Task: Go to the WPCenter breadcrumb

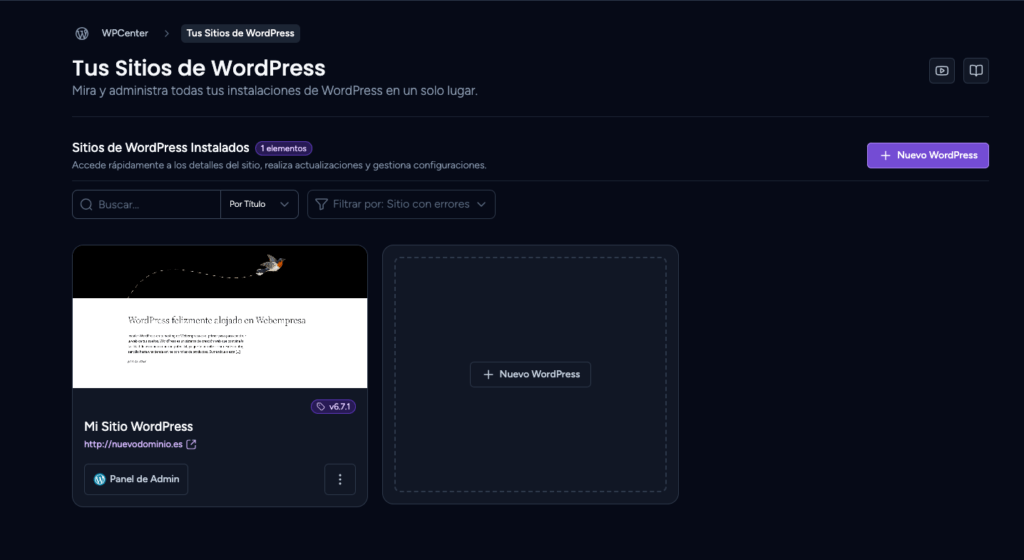Action: (125, 33)
